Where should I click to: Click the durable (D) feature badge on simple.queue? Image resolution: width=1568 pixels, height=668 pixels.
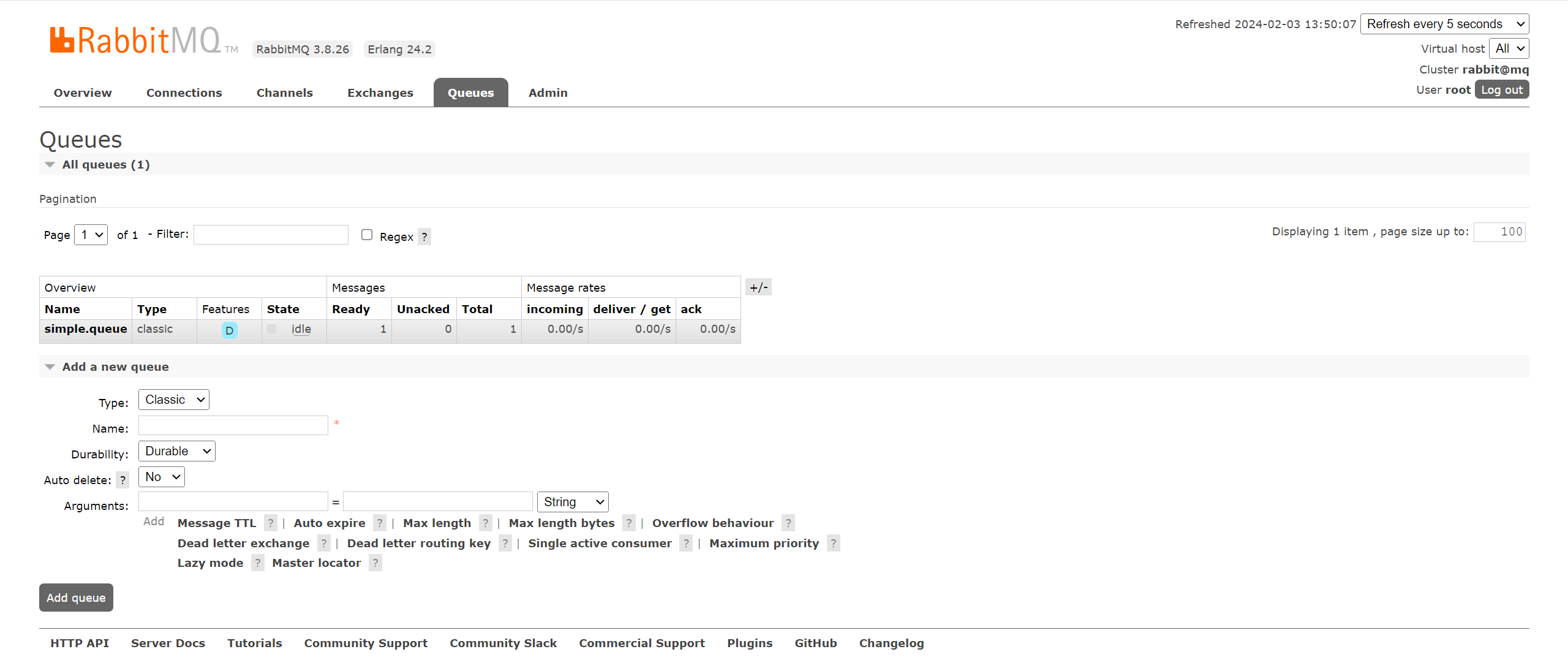228,330
